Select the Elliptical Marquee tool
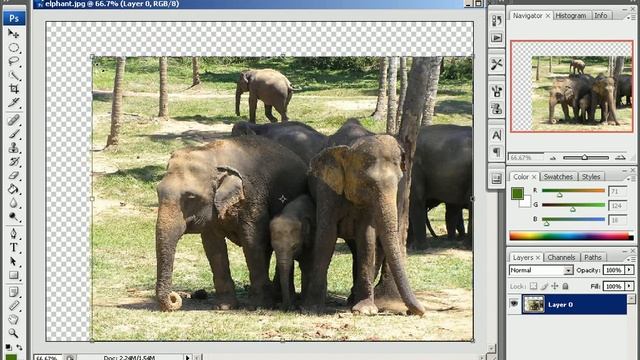The height and width of the screenshot is (360, 640). pyautogui.click(x=13, y=48)
